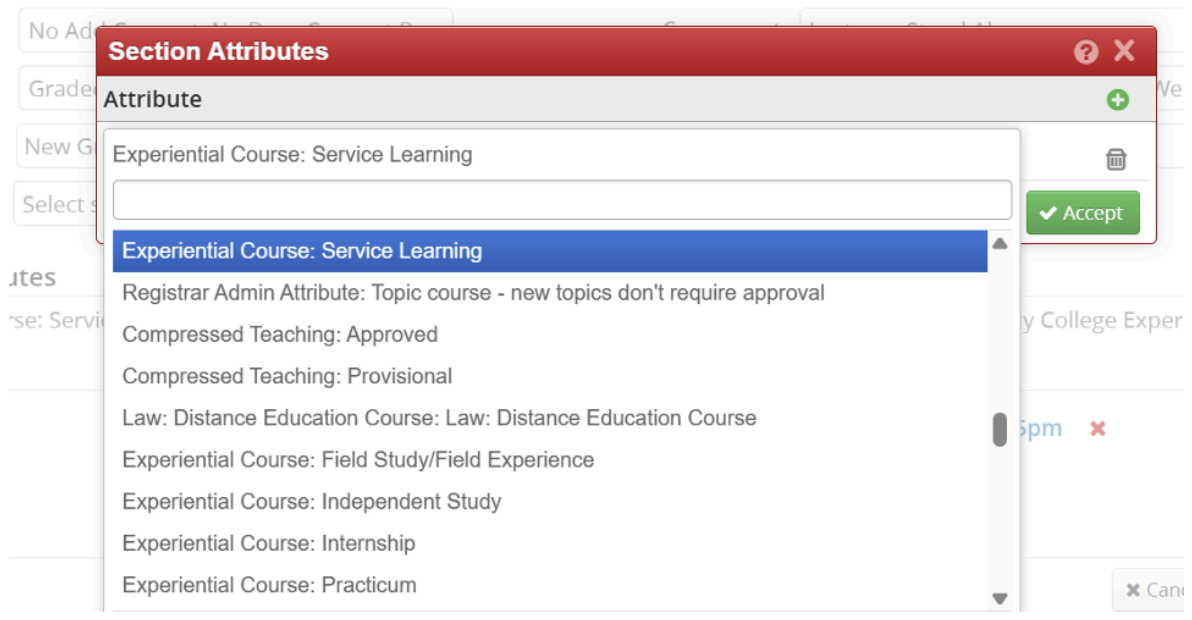The width and height of the screenshot is (1192, 620).
Task: Click the attribute search input field
Action: (561, 200)
